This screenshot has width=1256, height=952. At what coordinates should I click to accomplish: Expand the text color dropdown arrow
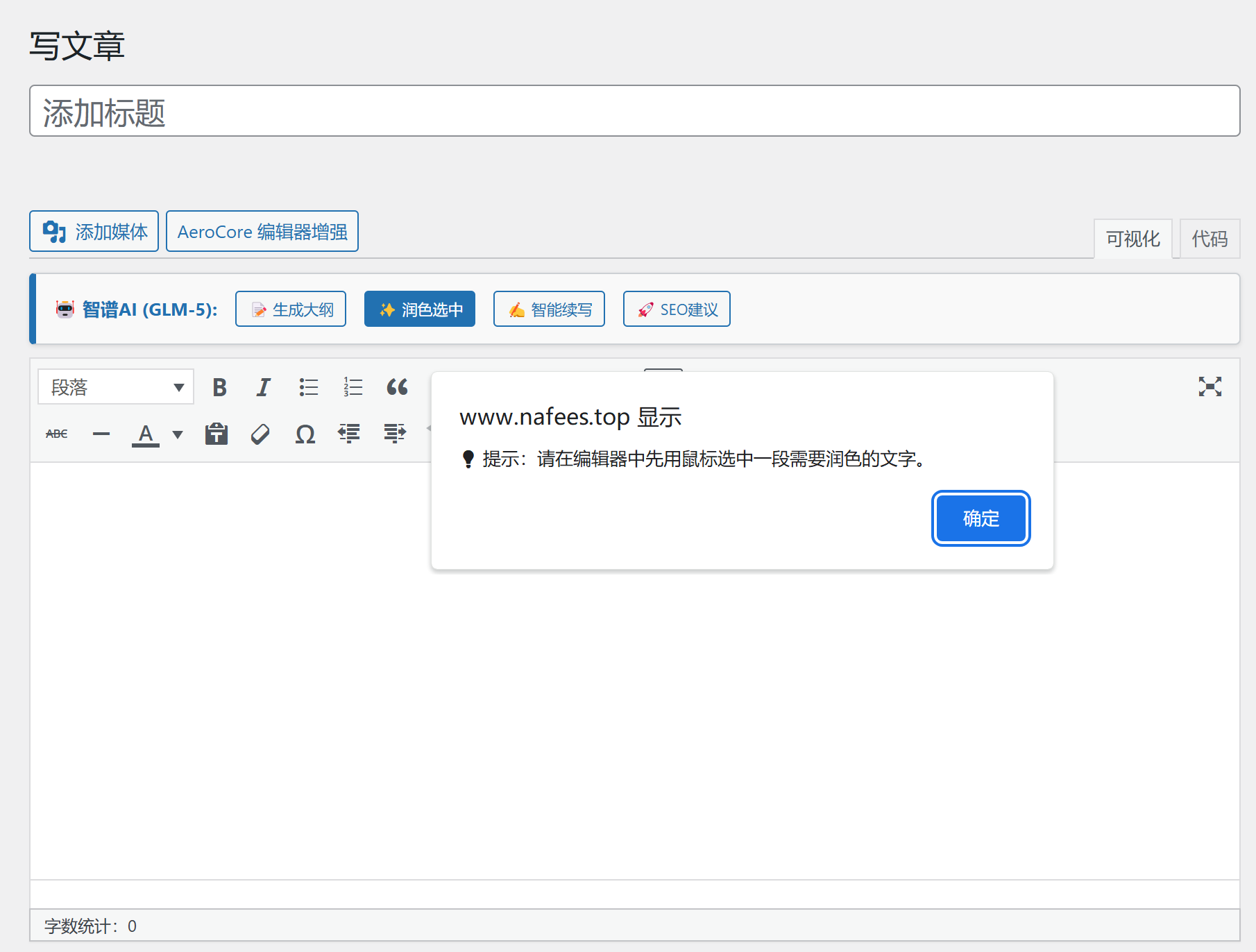pos(178,435)
